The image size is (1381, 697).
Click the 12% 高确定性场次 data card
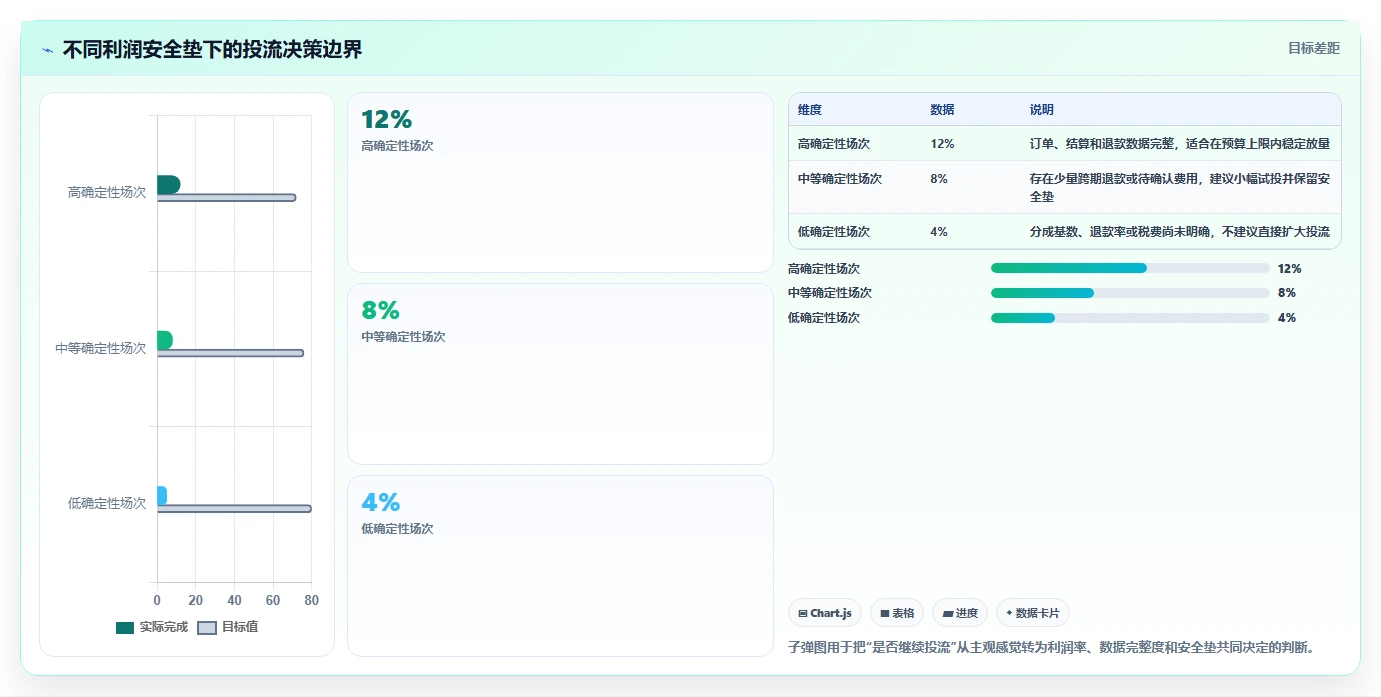click(560, 182)
